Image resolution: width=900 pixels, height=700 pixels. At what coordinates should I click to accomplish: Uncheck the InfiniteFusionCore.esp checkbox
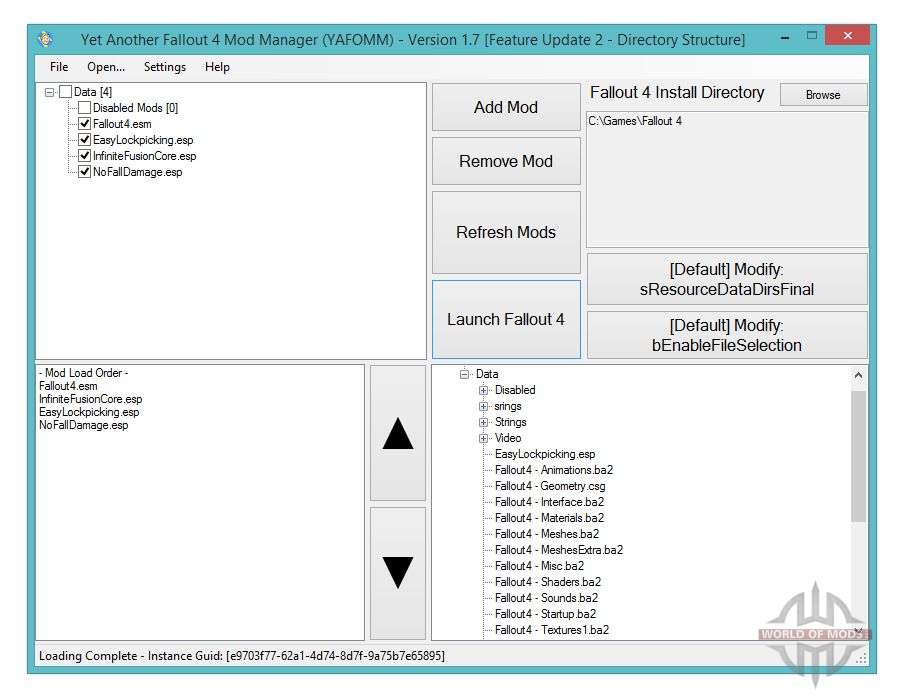click(x=84, y=156)
